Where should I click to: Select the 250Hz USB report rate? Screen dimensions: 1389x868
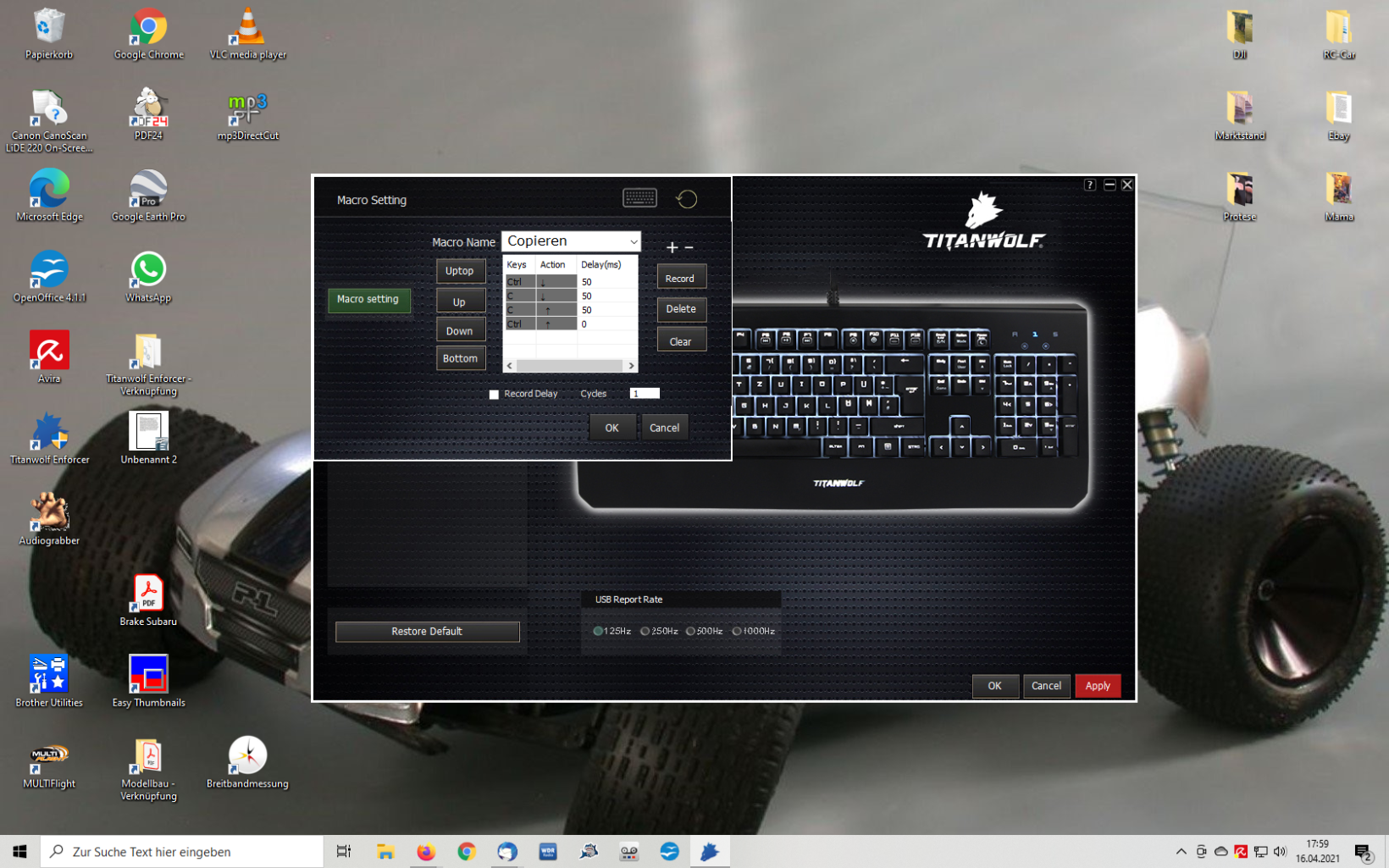coord(645,631)
